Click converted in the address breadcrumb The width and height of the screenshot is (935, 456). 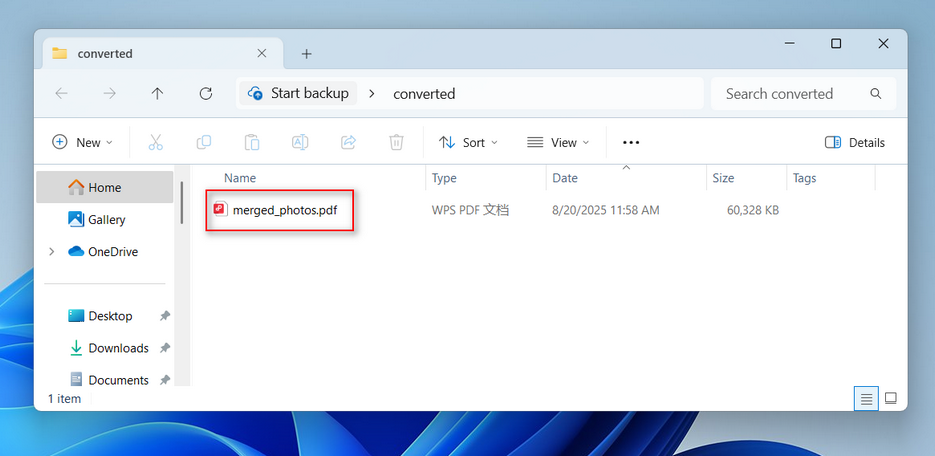pyautogui.click(x=424, y=94)
